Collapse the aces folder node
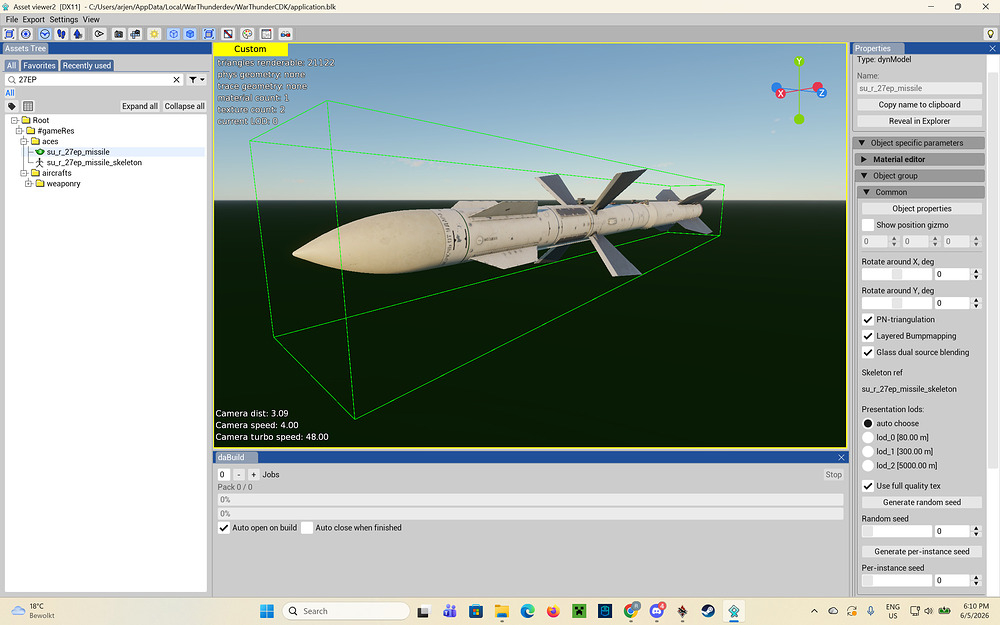This screenshot has width=1000, height=625. pyautogui.click(x=23, y=141)
